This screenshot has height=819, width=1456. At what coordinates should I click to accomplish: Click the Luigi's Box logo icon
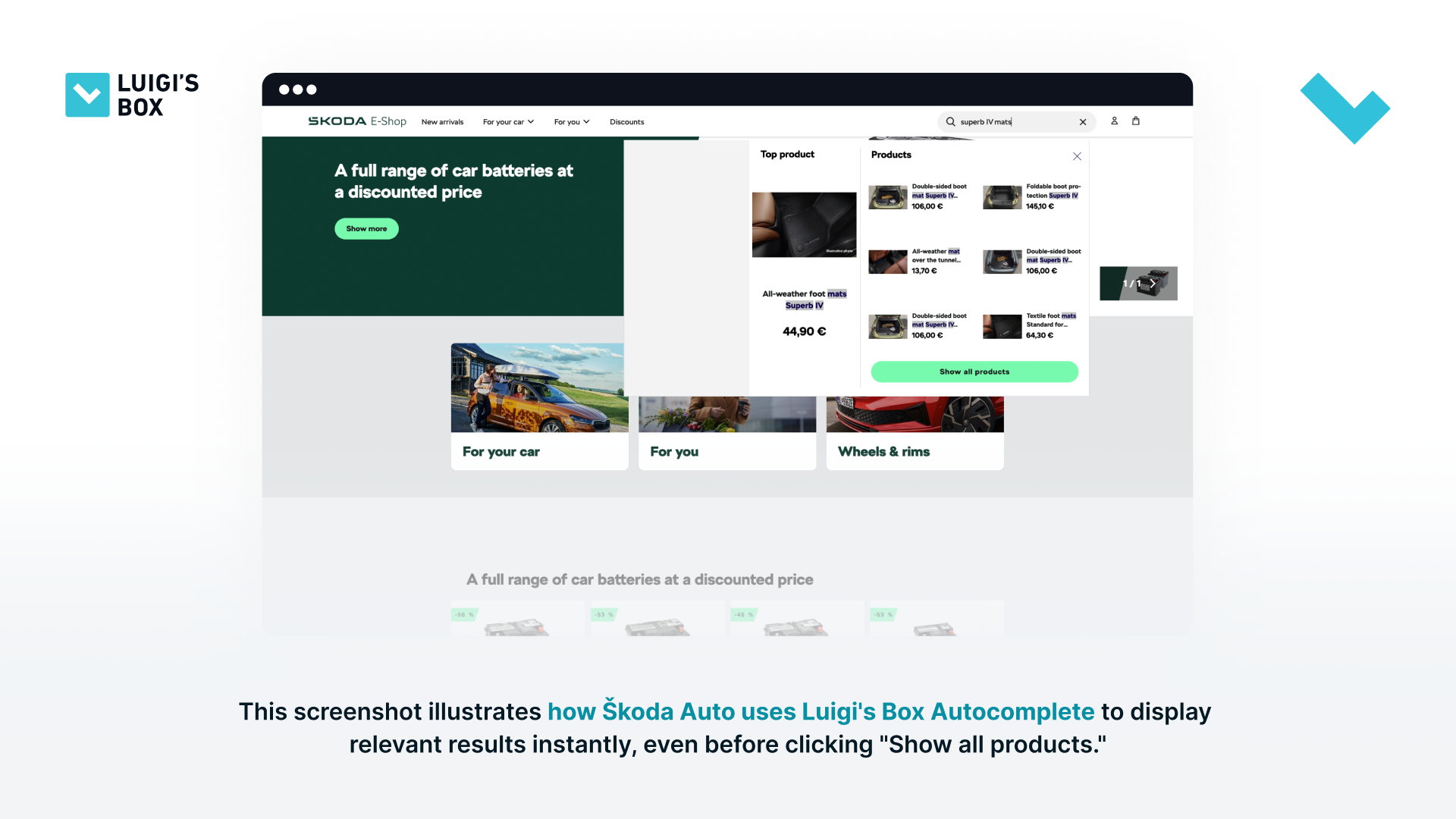[x=87, y=94]
